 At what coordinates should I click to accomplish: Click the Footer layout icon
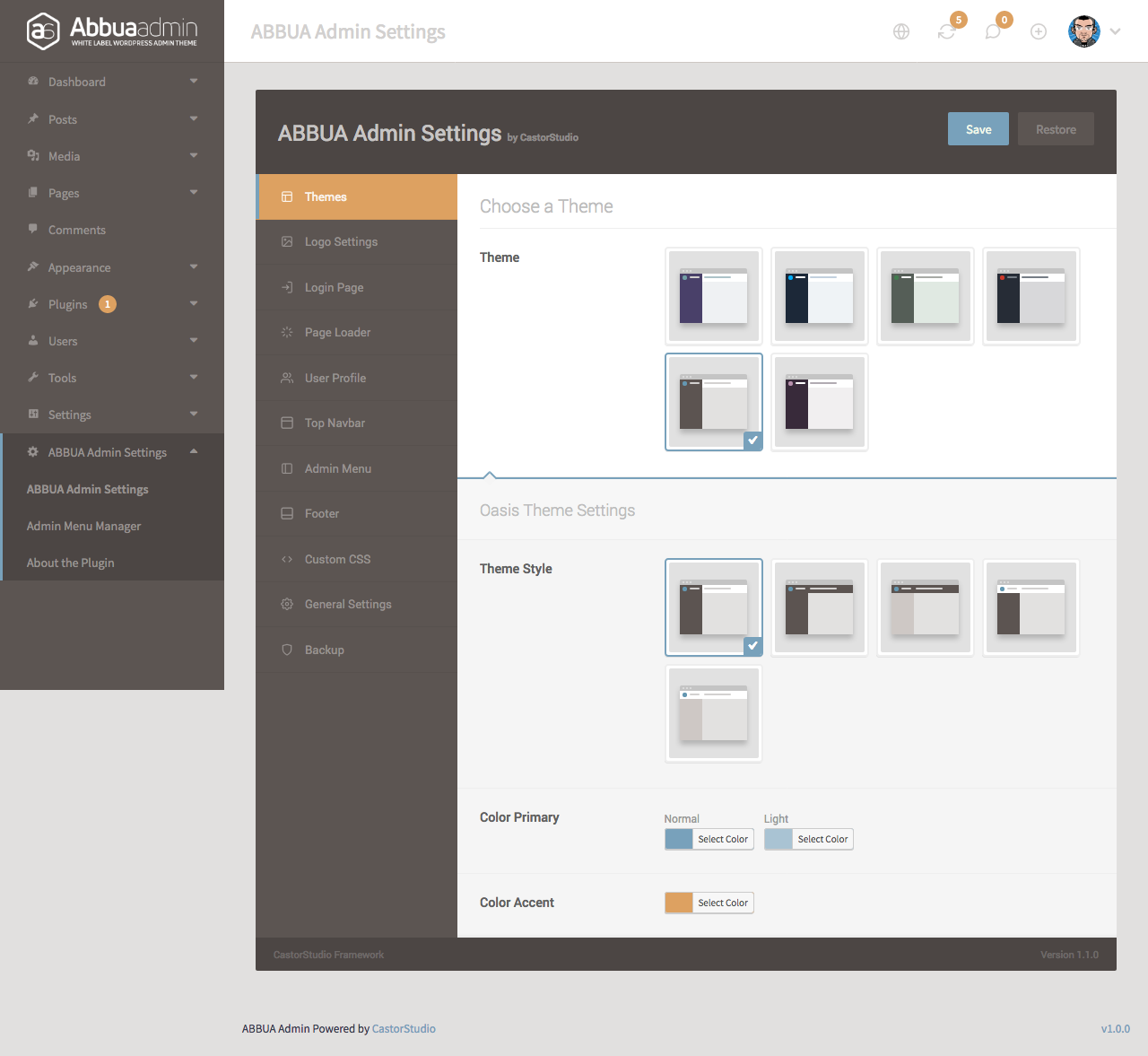tap(287, 513)
